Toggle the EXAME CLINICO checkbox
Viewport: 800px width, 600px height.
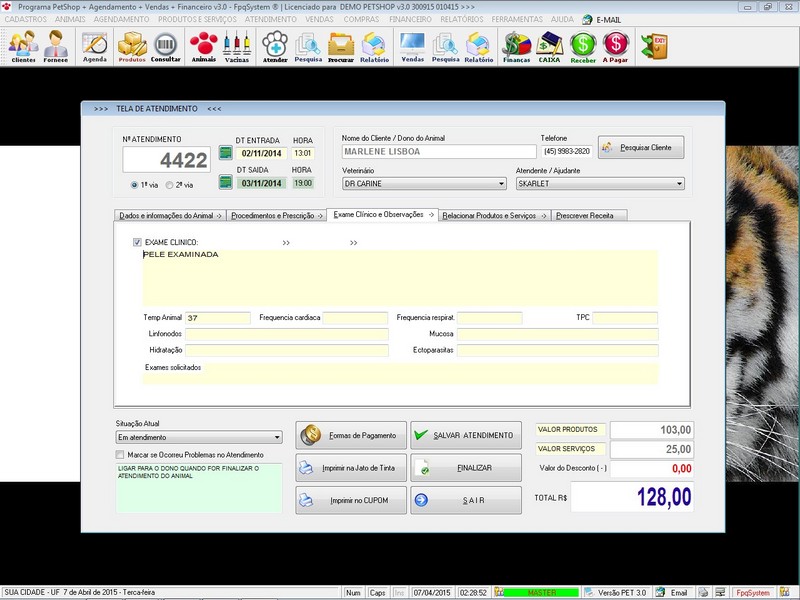(138, 242)
